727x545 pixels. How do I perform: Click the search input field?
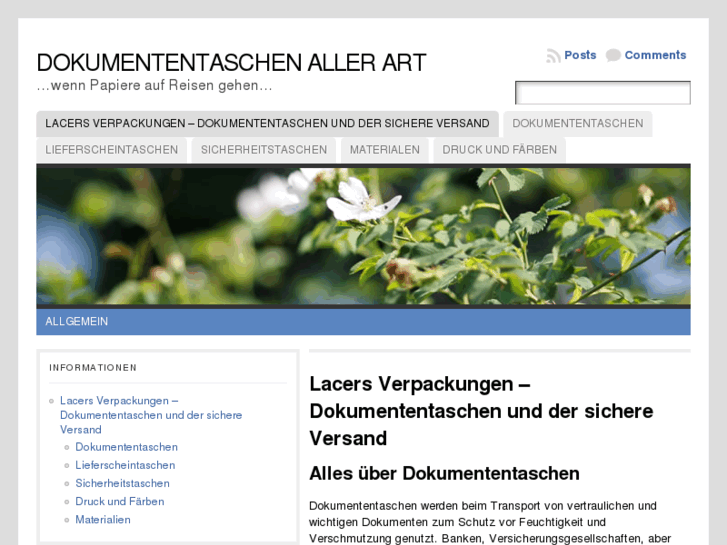point(602,93)
